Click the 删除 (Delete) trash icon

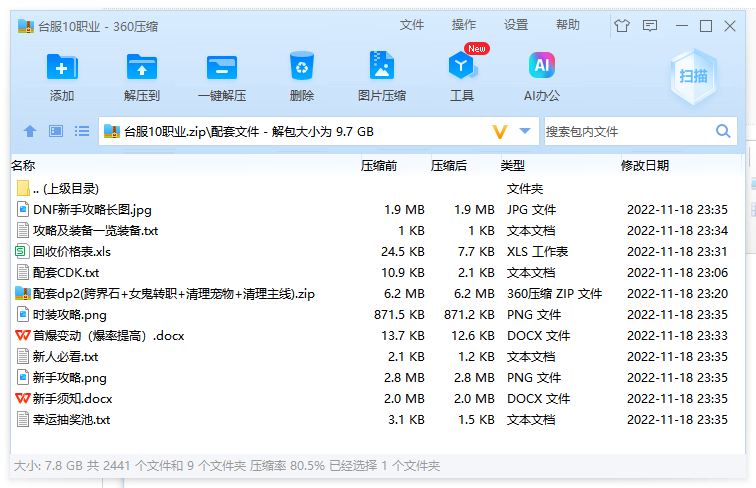(302, 66)
